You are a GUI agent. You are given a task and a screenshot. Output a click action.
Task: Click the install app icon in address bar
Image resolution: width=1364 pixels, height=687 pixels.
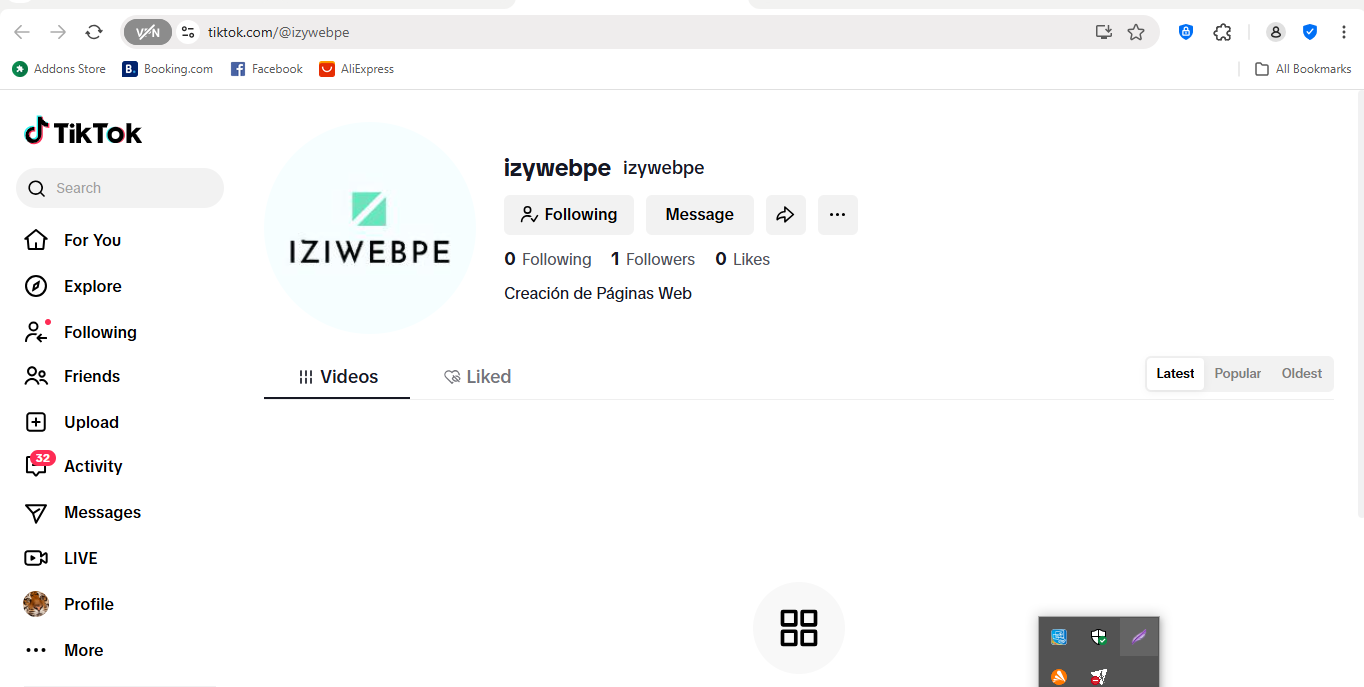1104,32
